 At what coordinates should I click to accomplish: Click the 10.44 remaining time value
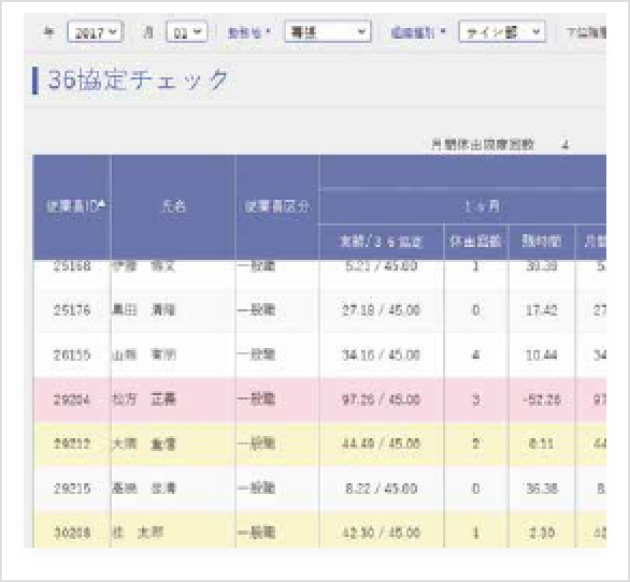tap(541, 355)
